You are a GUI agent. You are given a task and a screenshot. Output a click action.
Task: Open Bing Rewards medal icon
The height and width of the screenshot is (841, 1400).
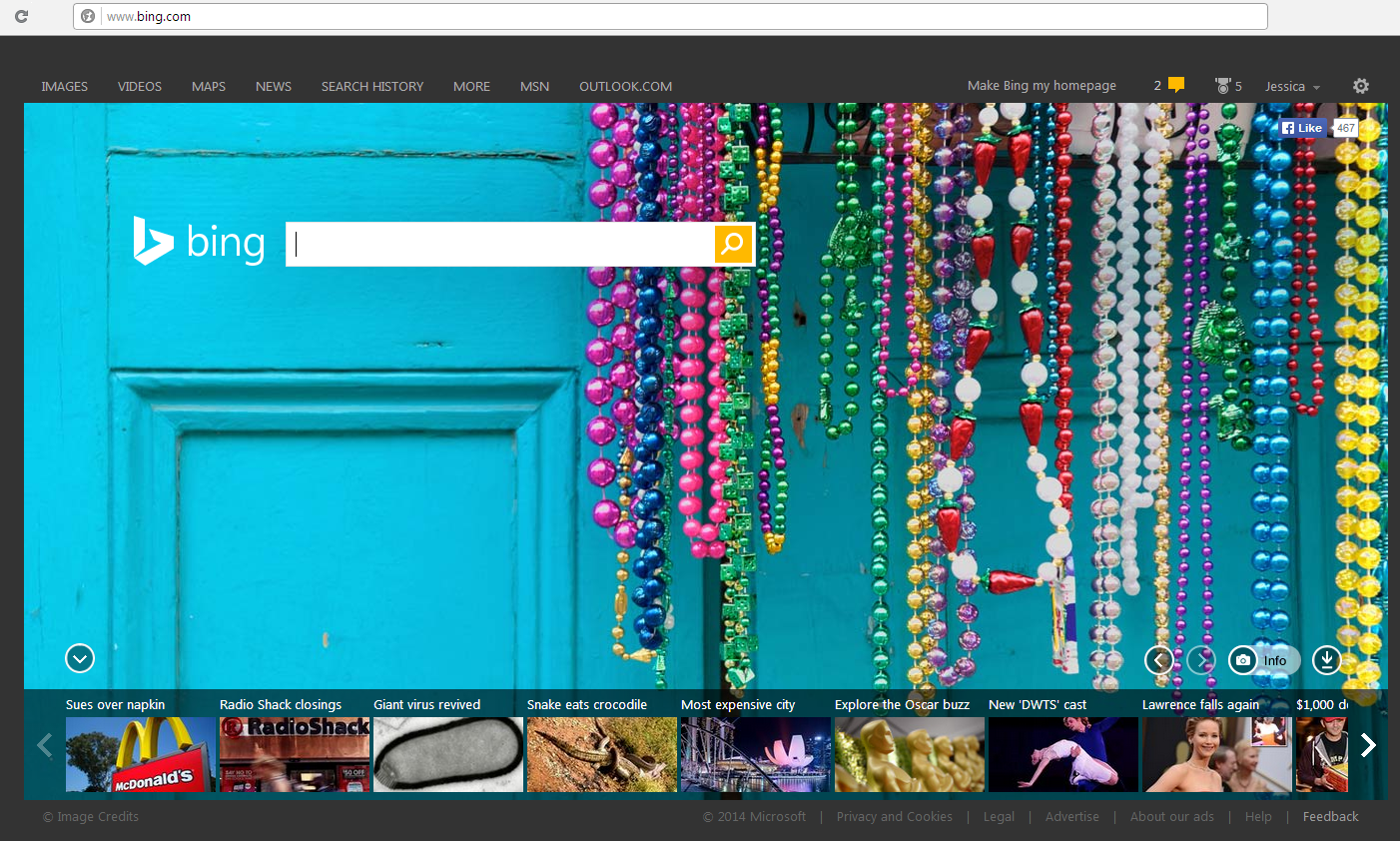click(1222, 86)
